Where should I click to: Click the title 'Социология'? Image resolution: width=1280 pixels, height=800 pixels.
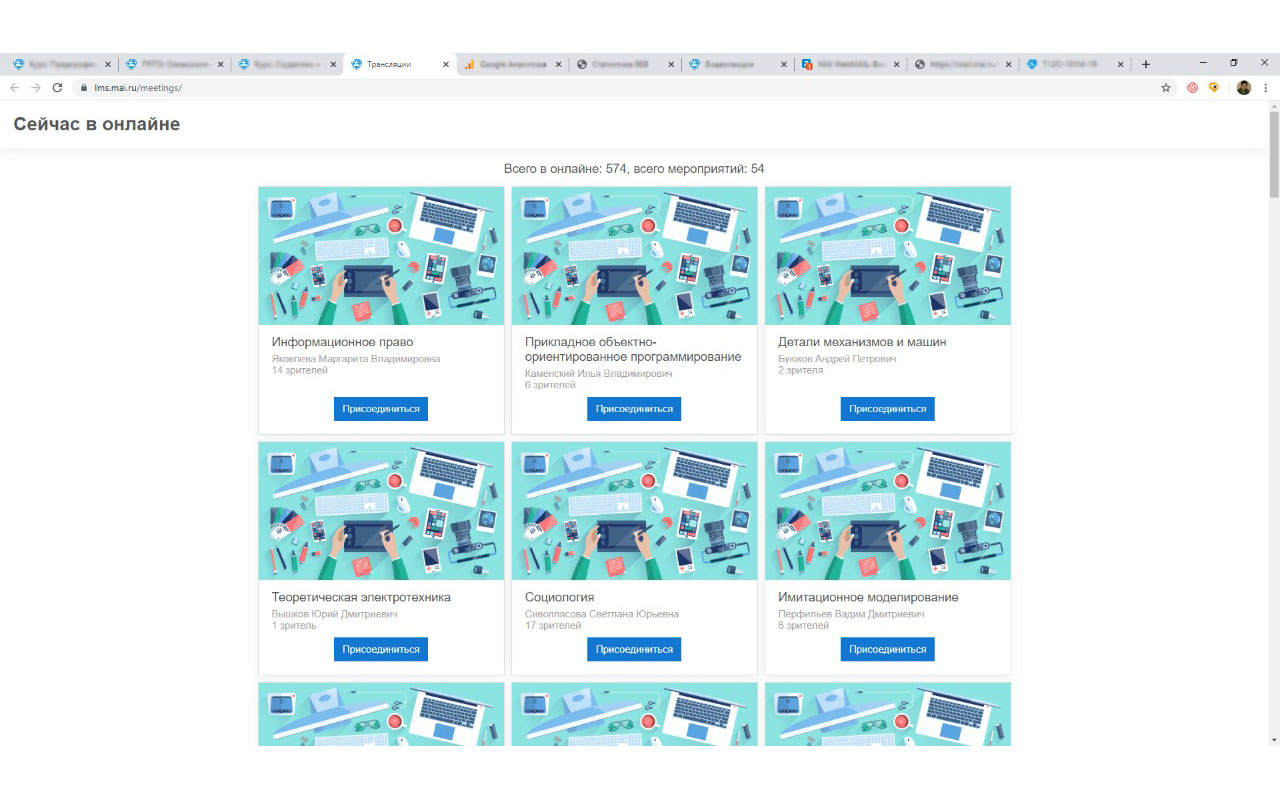coord(559,597)
